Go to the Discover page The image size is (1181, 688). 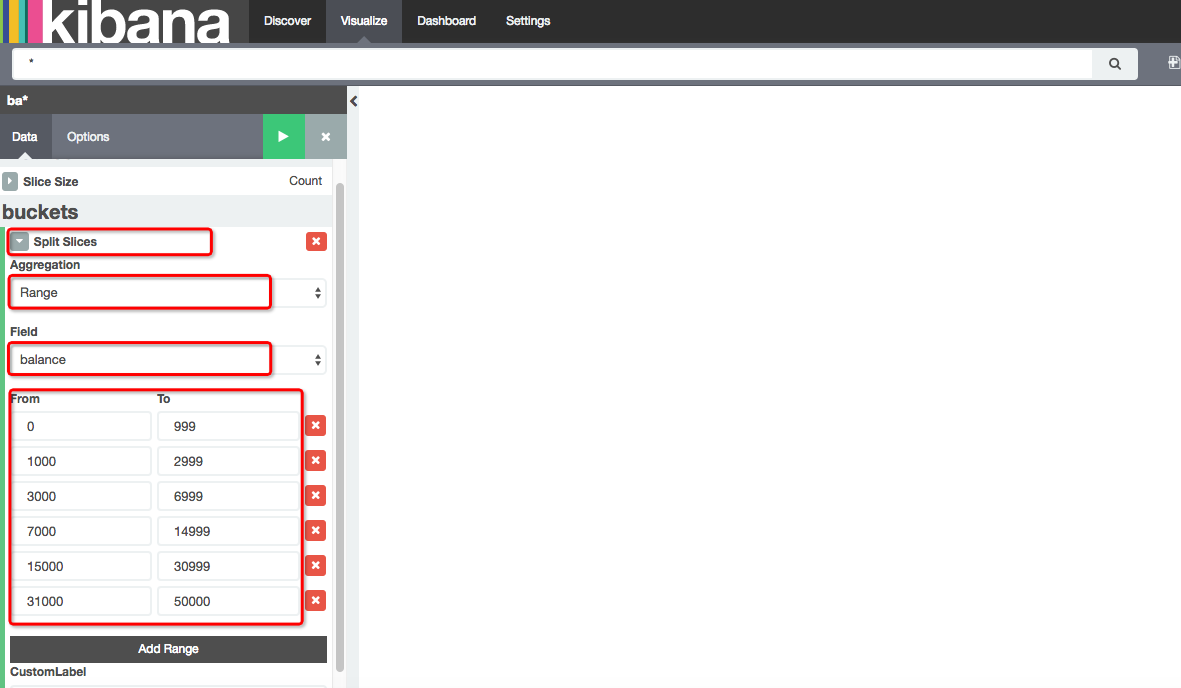click(x=287, y=21)
